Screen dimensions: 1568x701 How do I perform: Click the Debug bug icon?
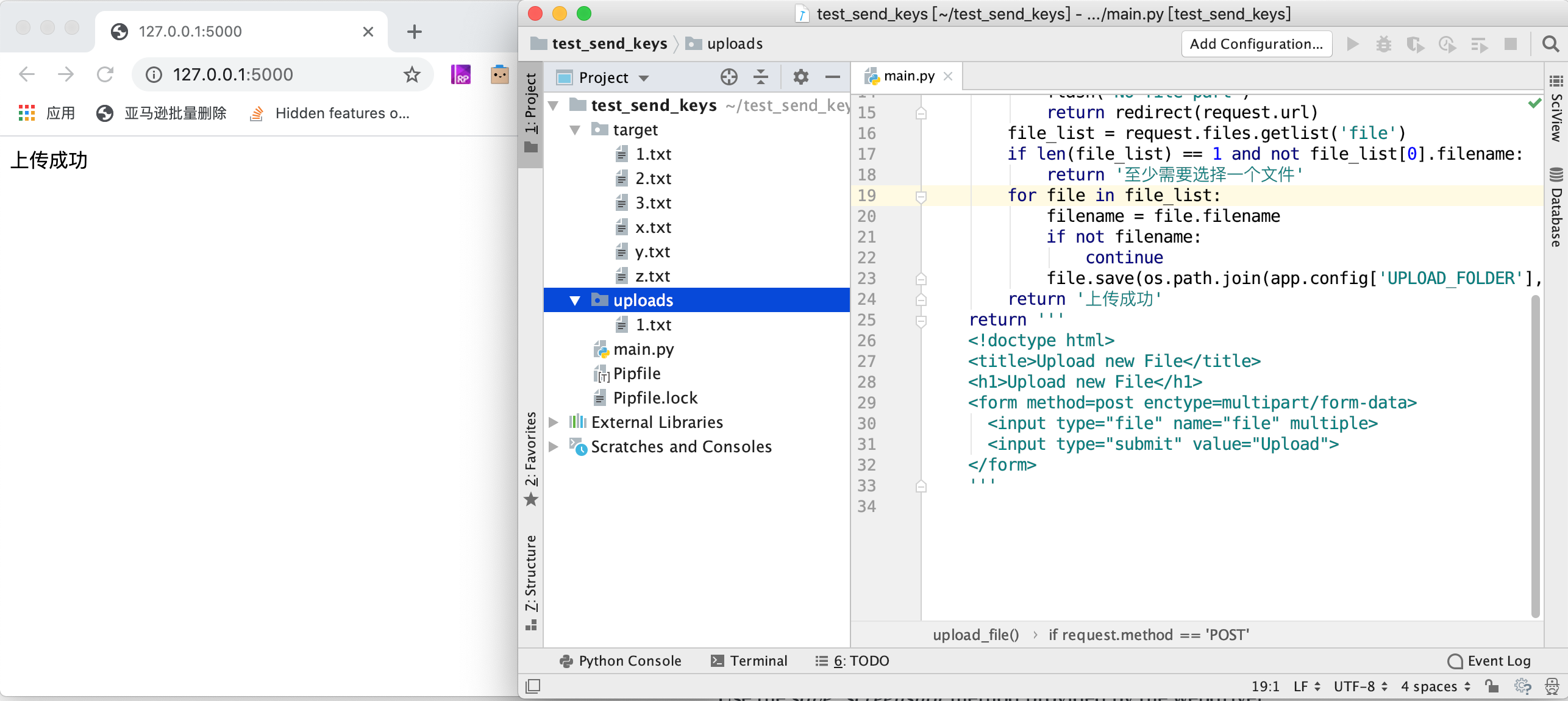pos(1384,44)
